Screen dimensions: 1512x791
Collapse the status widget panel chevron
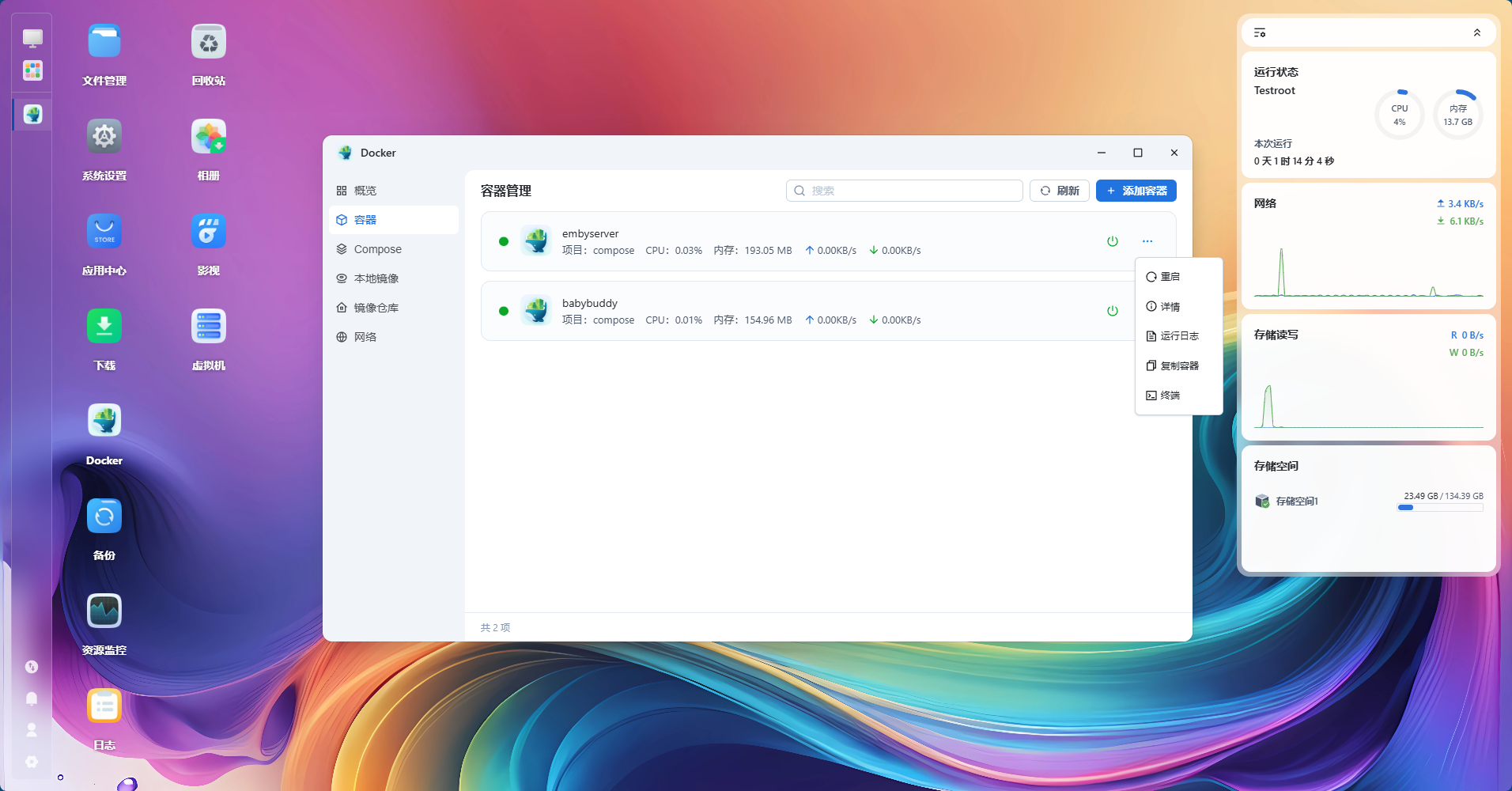pos(1476,32)
